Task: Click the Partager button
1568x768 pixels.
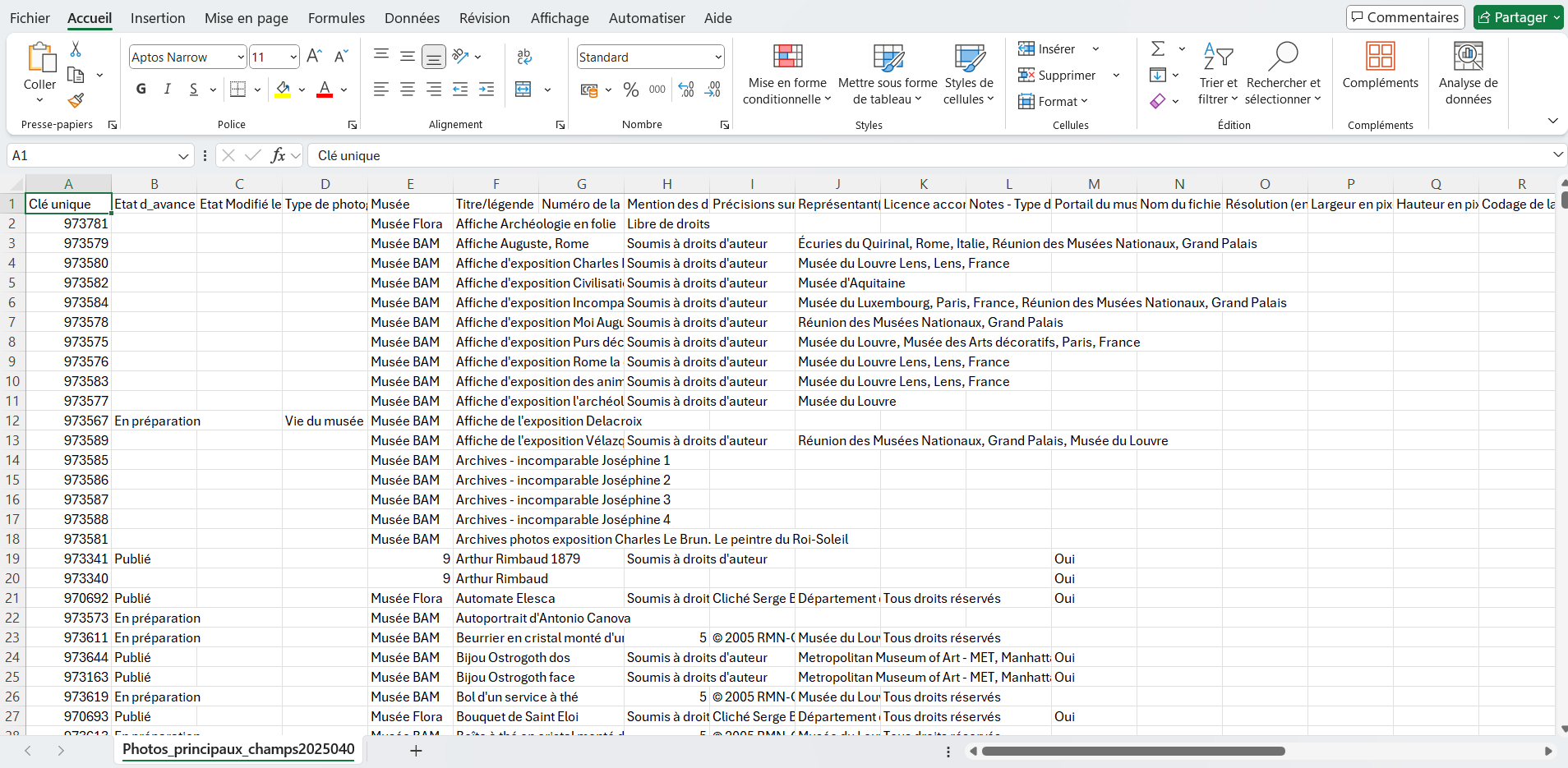Action: pyautogui.click(x=1518, y=17)
